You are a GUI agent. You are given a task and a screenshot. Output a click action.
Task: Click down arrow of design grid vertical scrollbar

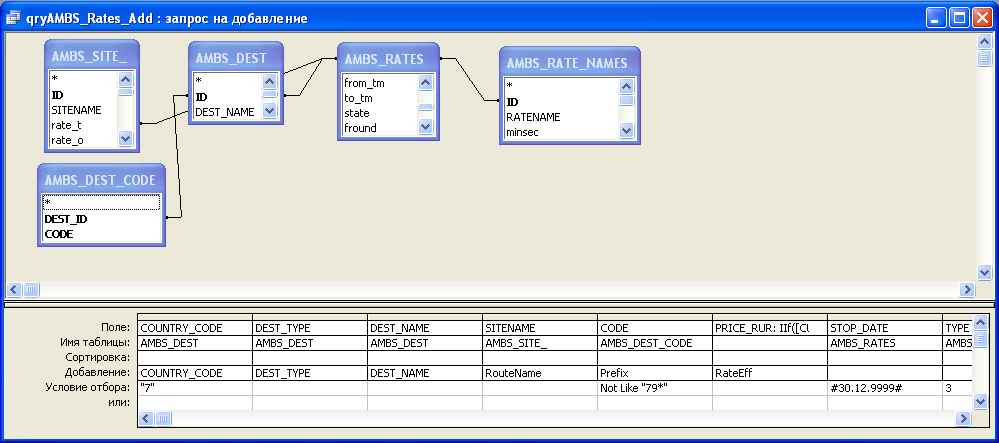[983, 402]
